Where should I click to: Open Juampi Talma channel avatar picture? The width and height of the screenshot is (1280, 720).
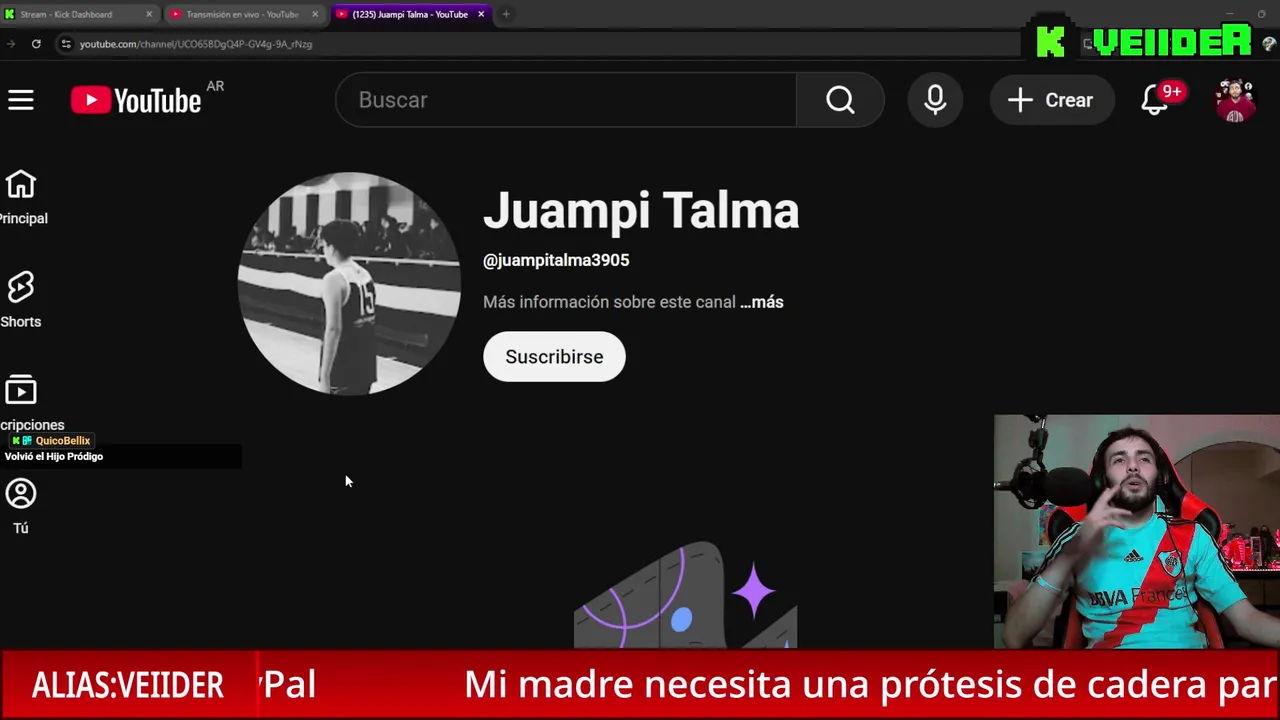[349, 284]
